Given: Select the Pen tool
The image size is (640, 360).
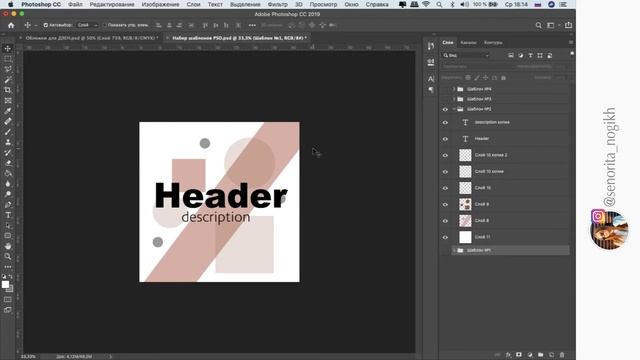Looking at the screenshot, I should click(x=8, y=204).
